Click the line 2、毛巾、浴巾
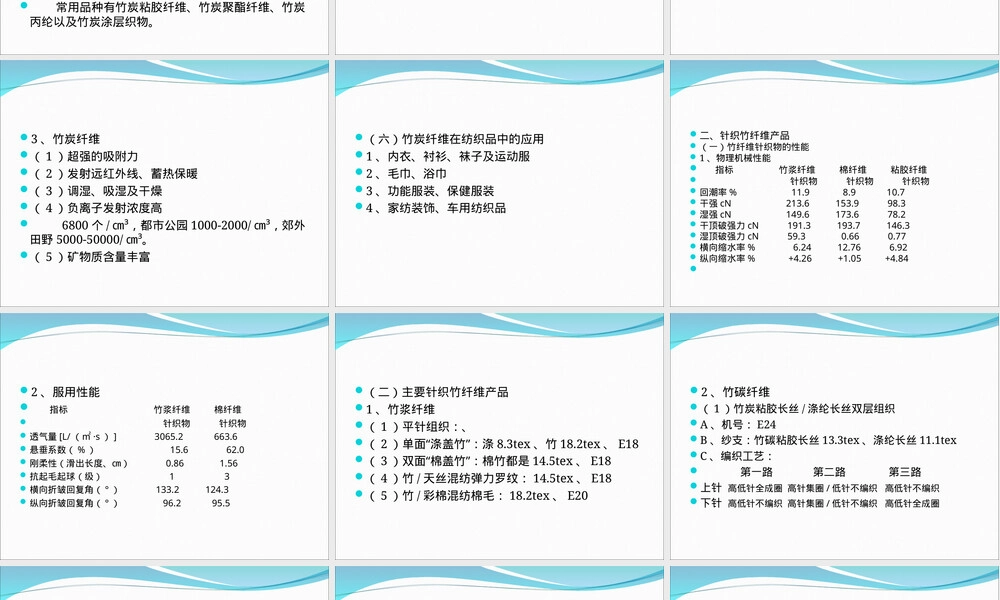This screenshot has width=1000, height=600. tap(406, 173)
